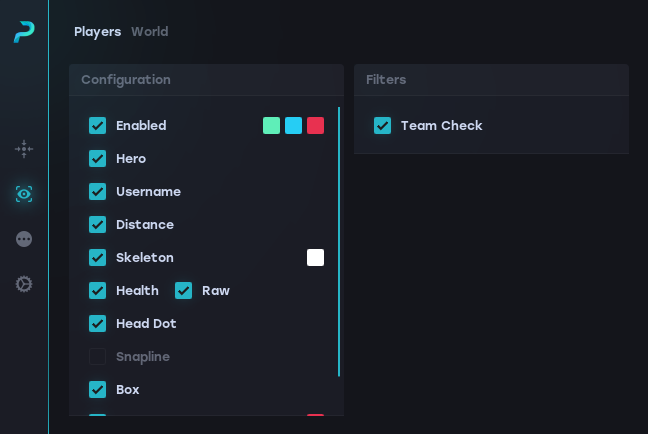Uncheck the Hero checkbox
The image size is (648, 434).
tap(98, 159)
